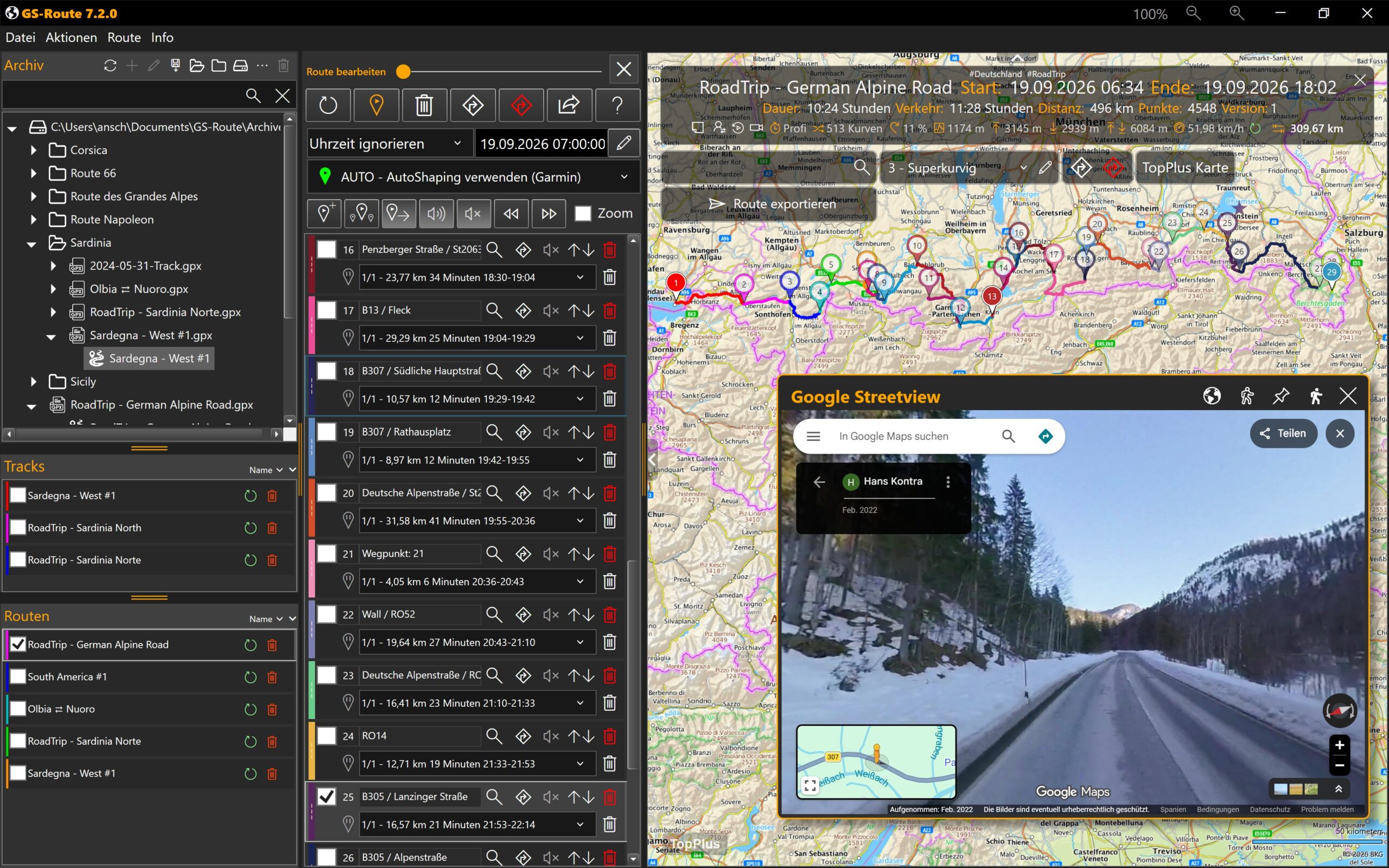Open segment dropdown 1/1 - 29,29 km 25 Minuten
Viewport: 1389px width, 868px height.
[477, 338]
